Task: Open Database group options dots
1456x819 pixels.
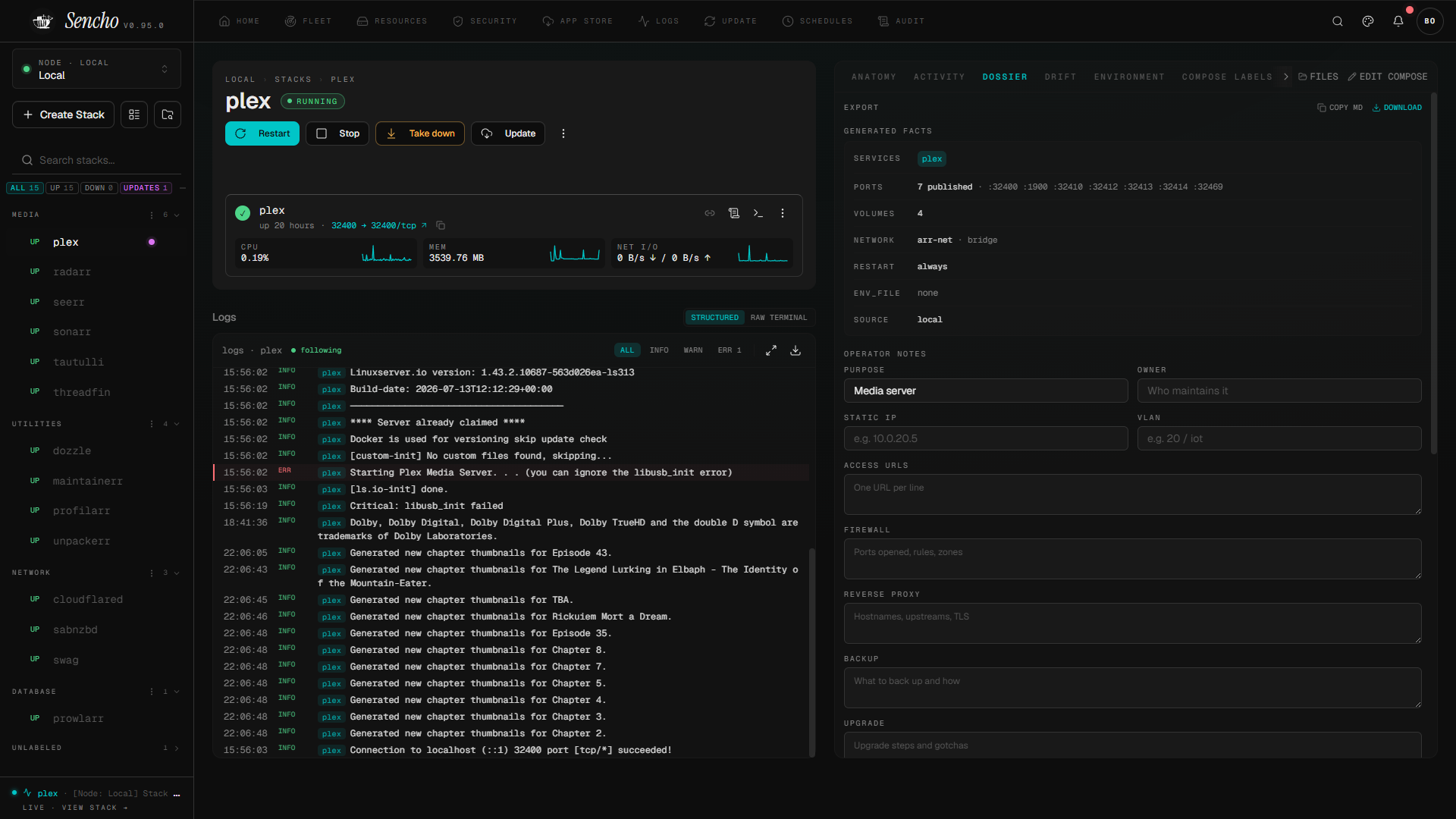Action: 152,692
